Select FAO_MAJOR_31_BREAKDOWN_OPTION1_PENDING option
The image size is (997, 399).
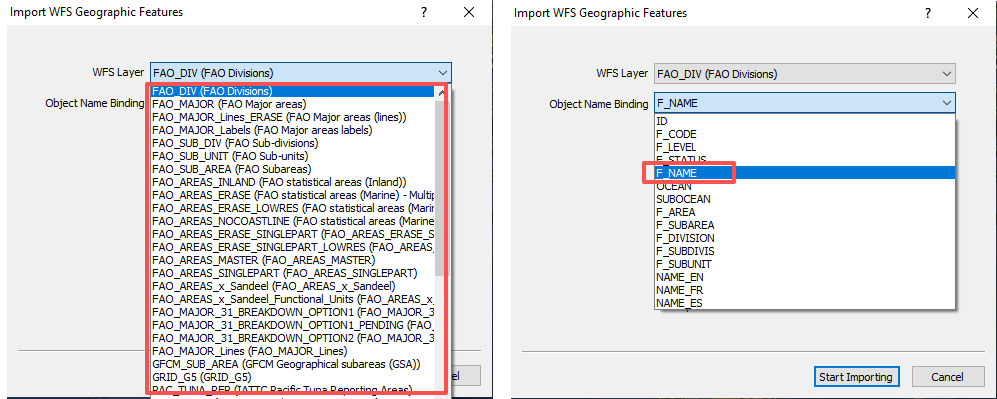tap(293, 325)
